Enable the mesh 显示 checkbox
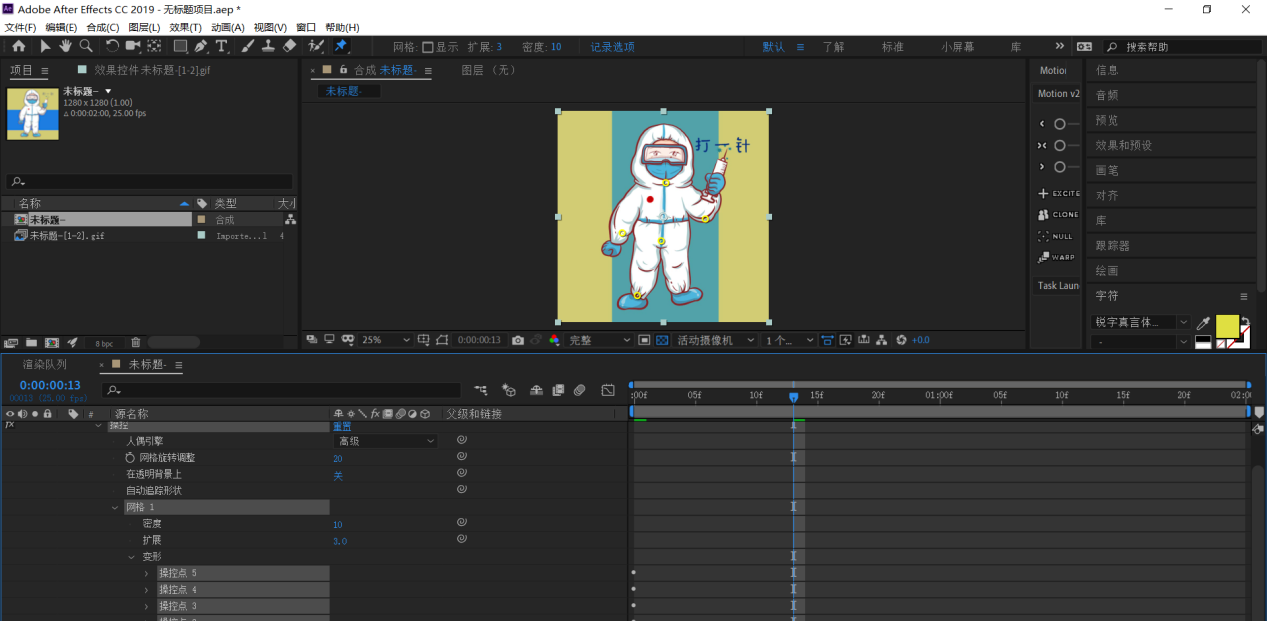The height and width of the screenshot is (621, 1267). tap(428, 47)
